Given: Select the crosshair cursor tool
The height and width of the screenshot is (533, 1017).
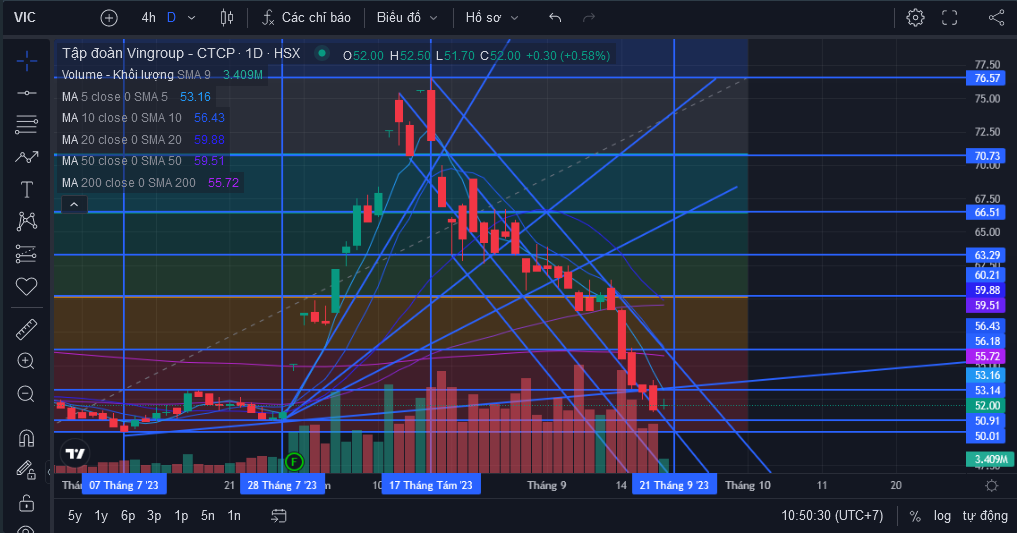Looking at the screenshot, I should coord(27,62).
